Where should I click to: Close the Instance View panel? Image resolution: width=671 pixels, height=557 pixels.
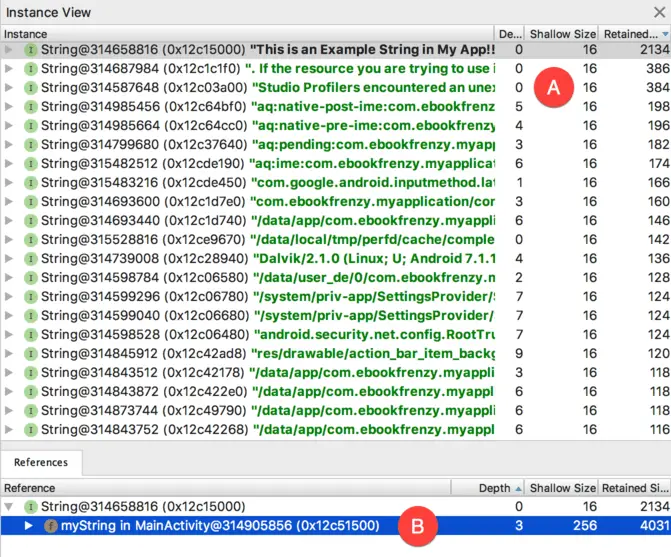pos(659,12)
